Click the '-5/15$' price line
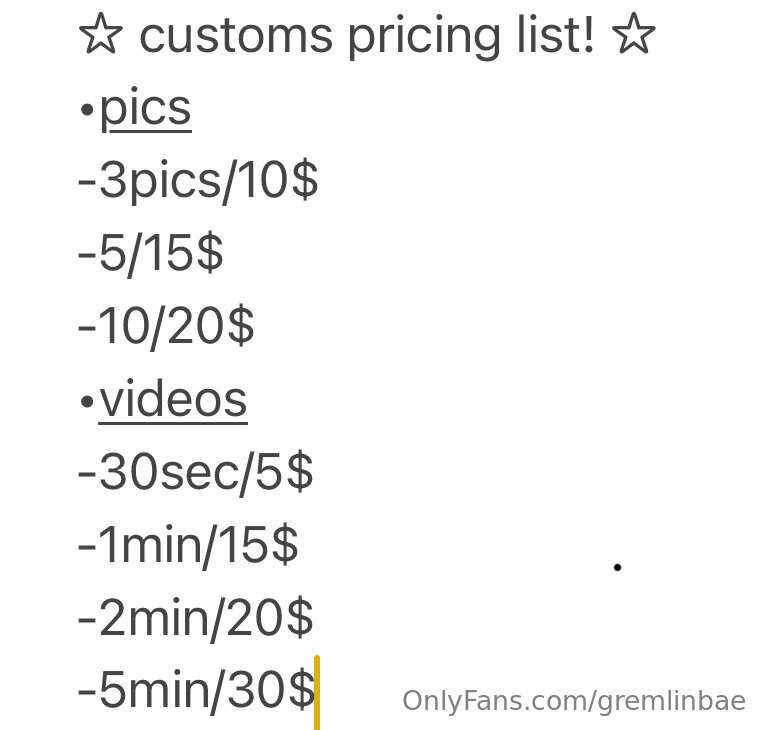 point(151,254)
